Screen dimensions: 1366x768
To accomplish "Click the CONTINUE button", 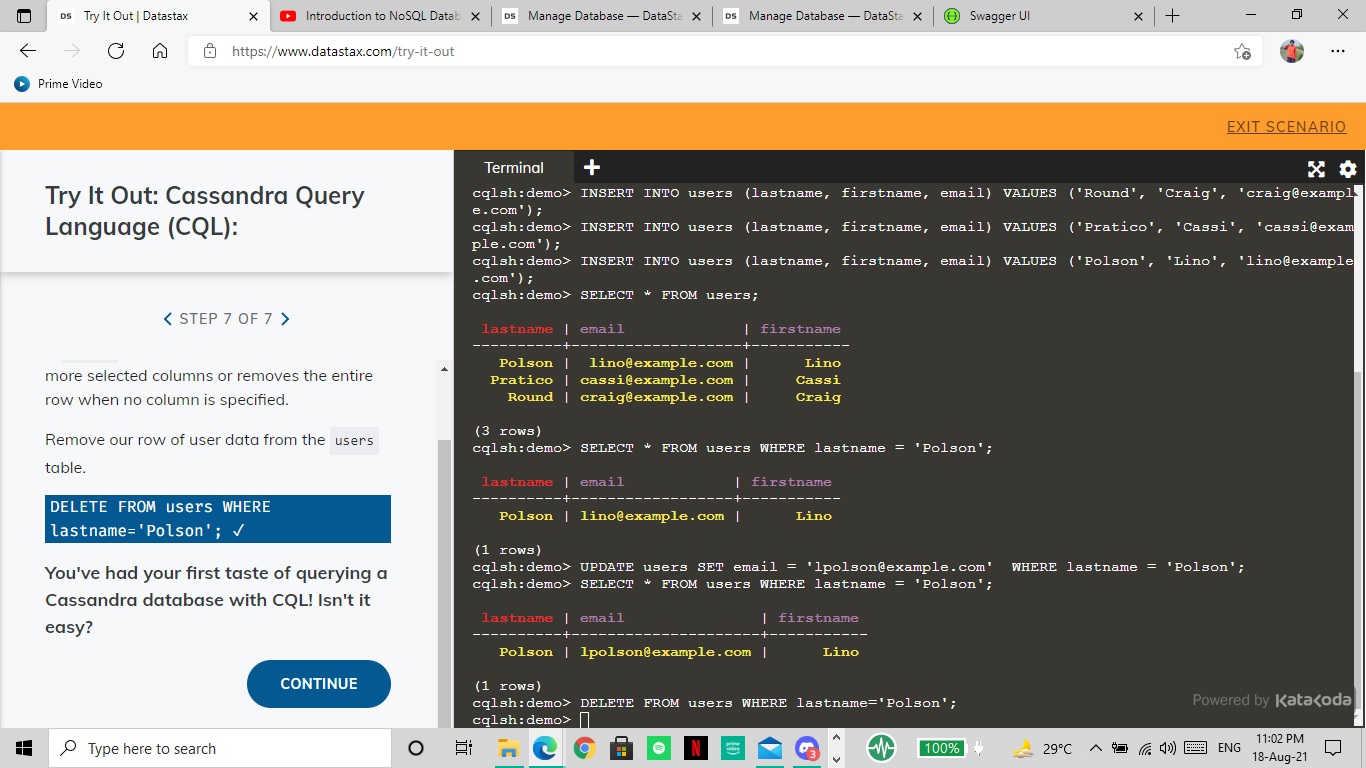I will coord(318,683).
